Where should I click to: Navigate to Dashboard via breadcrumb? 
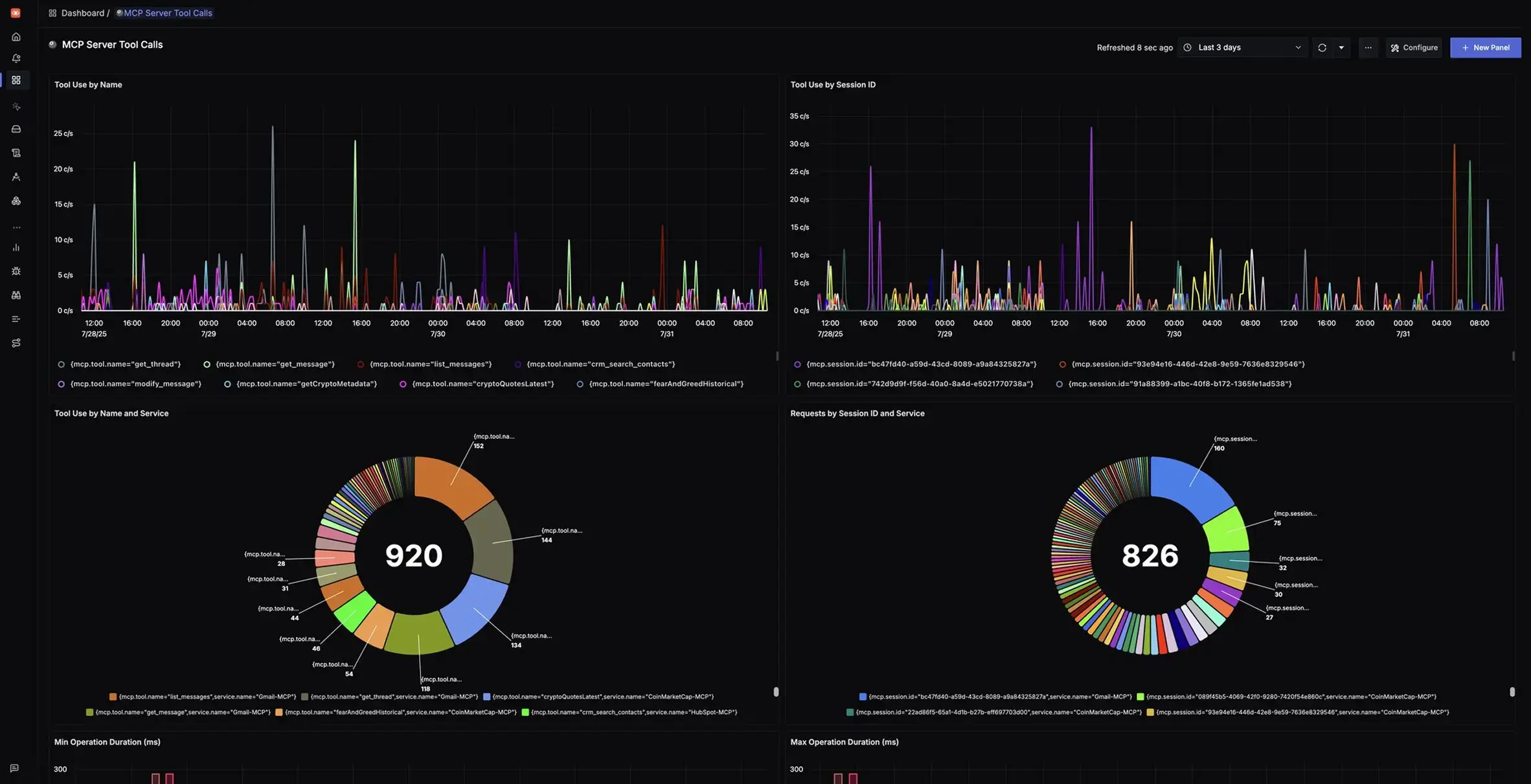(82, 13)
